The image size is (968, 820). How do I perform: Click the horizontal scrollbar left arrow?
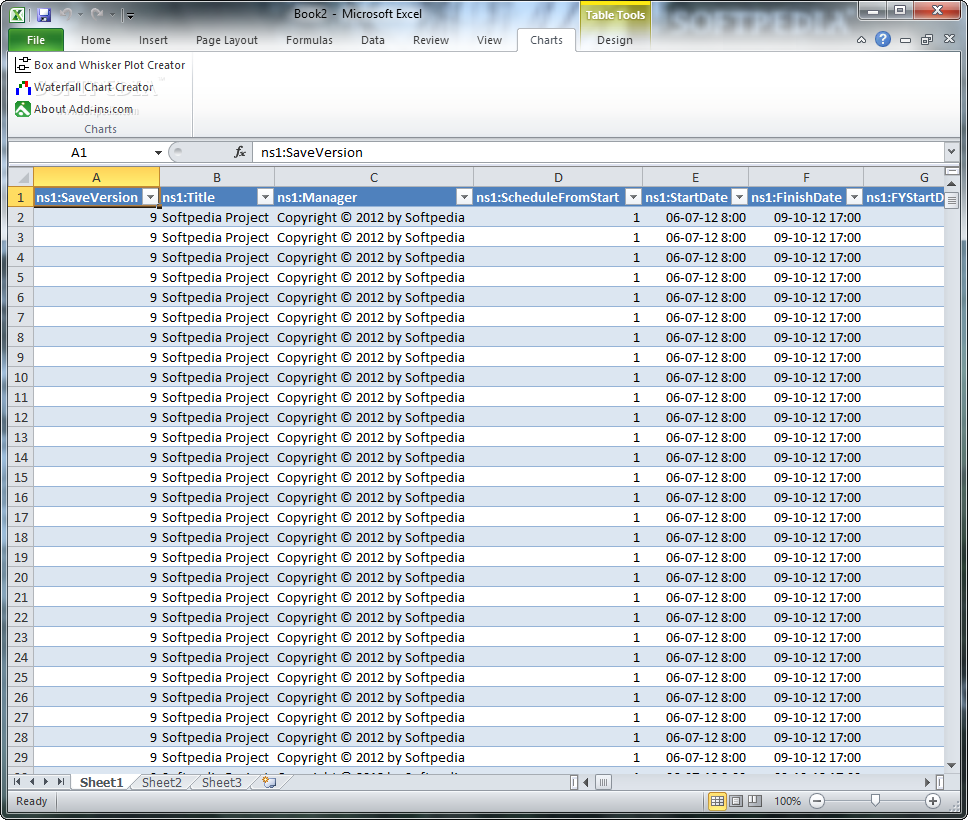tap(585, 782)
